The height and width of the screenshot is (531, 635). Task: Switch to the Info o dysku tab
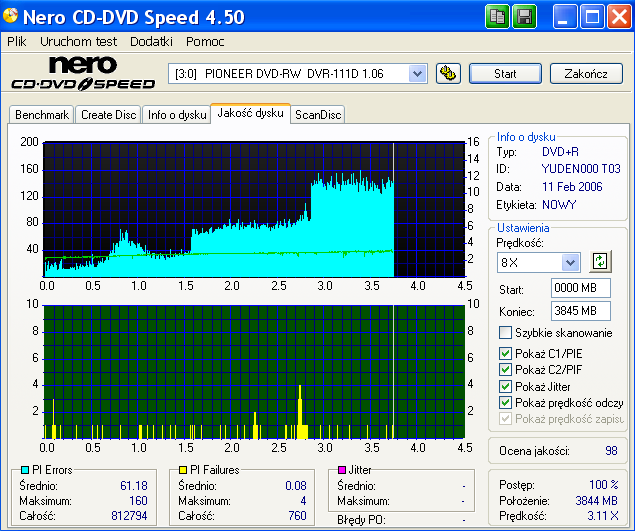click(x=177, y=115)
